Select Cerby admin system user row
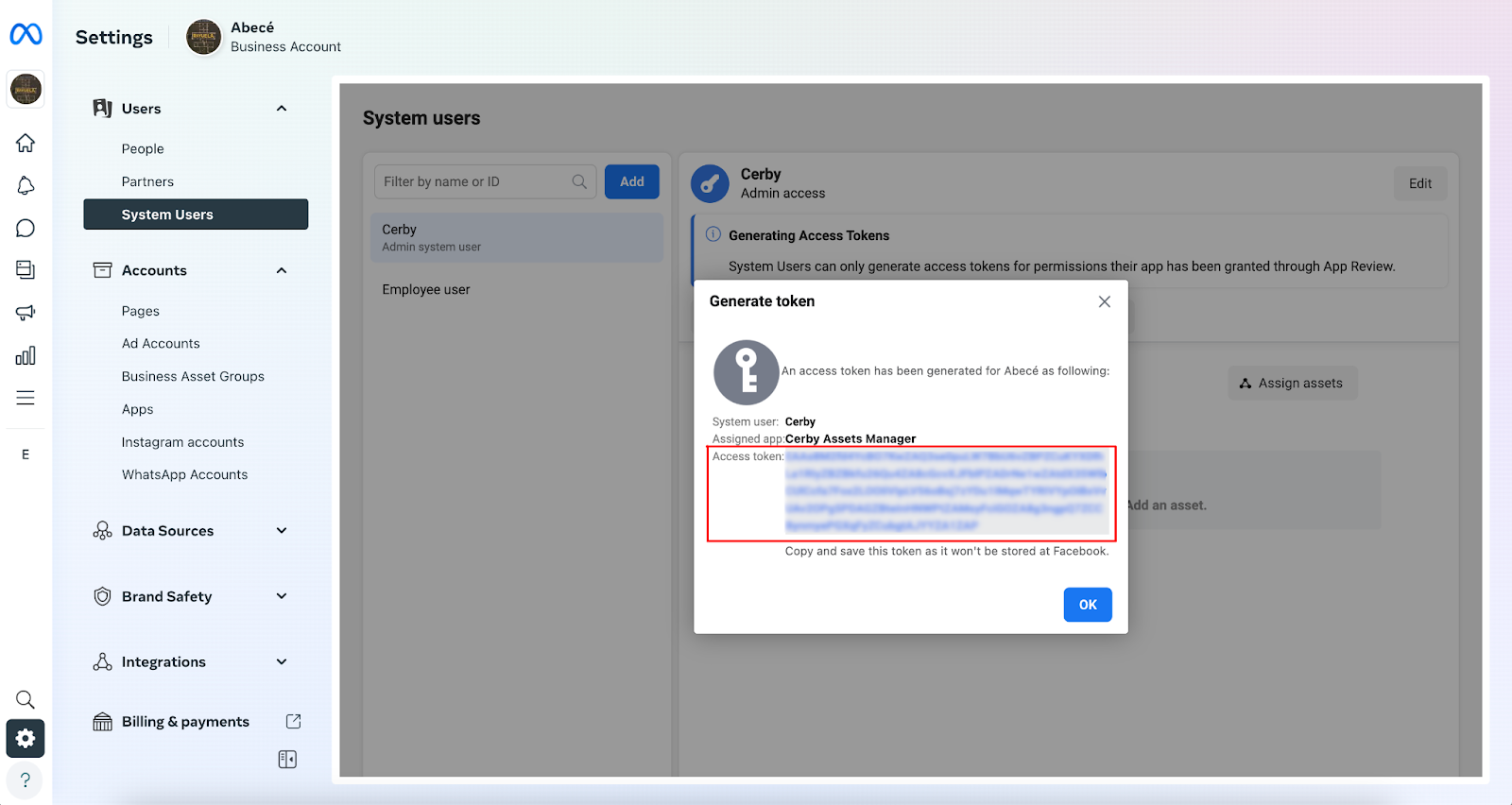The height and width of the screenshot is (805, 1512). tap(517, 237)
